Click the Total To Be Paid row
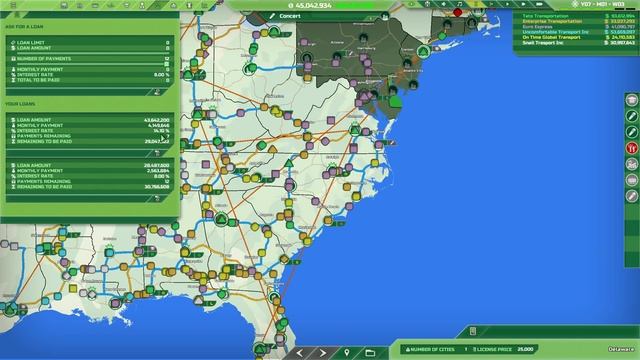The width and height of the screenshot is (640, 360). (90, 80)
